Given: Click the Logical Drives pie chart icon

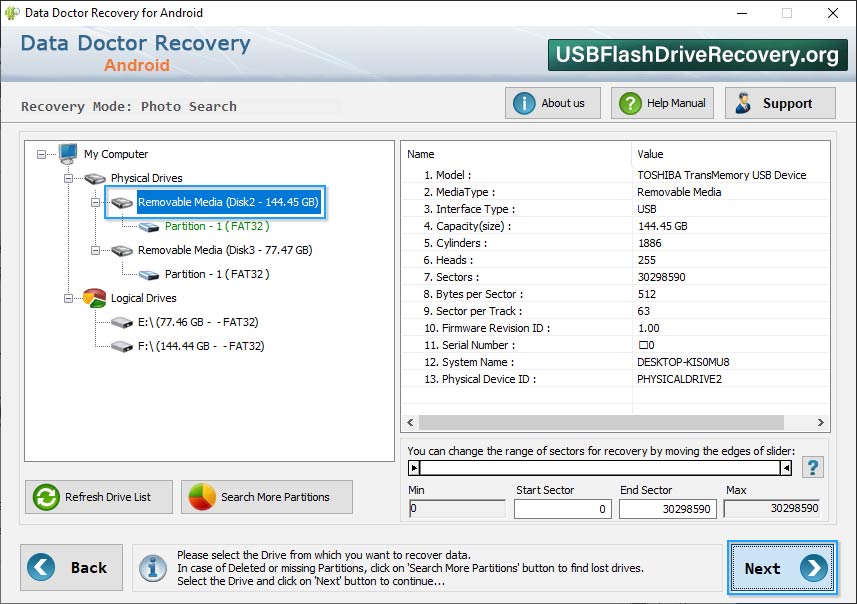Looking at the screenshot, I should [x=95, y=298].
